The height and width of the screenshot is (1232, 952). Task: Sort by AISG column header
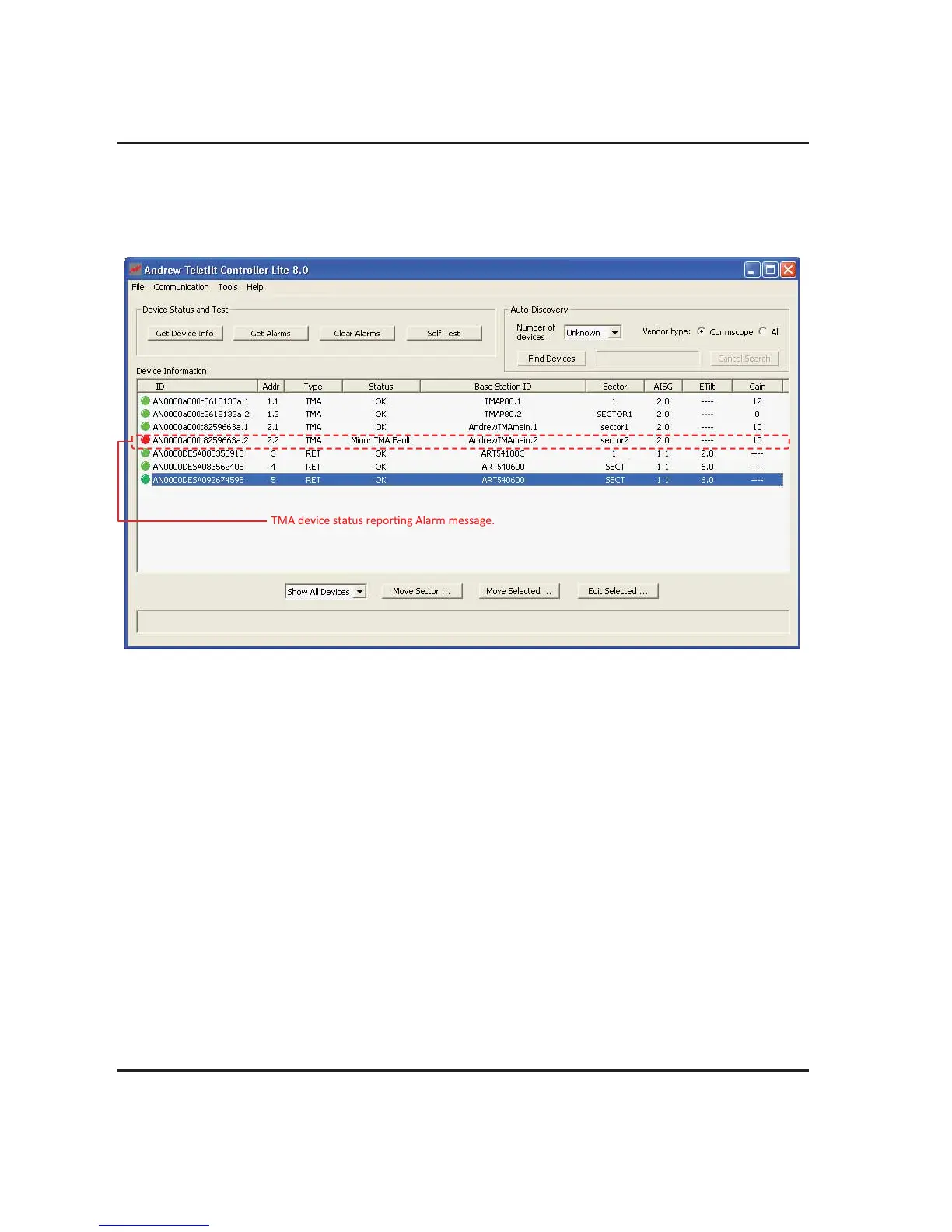(663, 387)
